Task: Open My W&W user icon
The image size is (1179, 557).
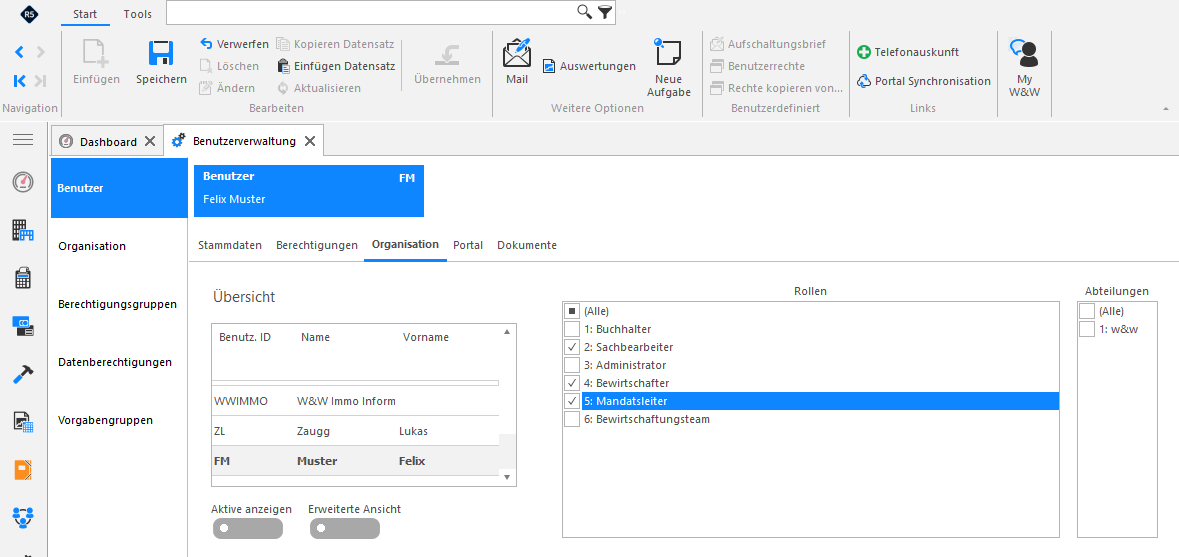Action: point(1023,54)
